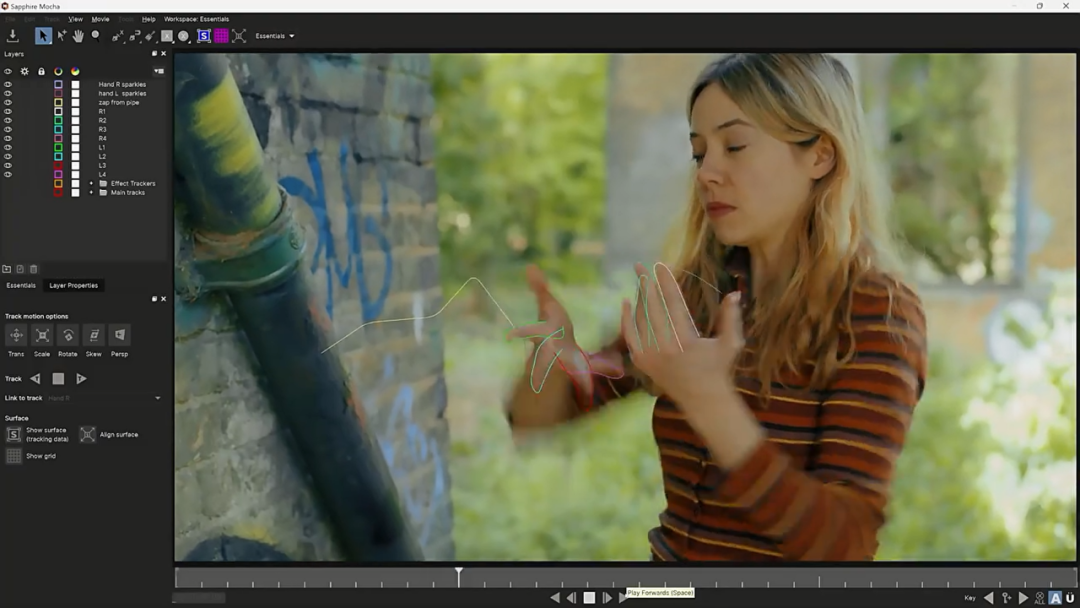Change spline color of Hand R sparkles
The width and height of the screenshot is (1080, 608).
click(x=59, y=84)
